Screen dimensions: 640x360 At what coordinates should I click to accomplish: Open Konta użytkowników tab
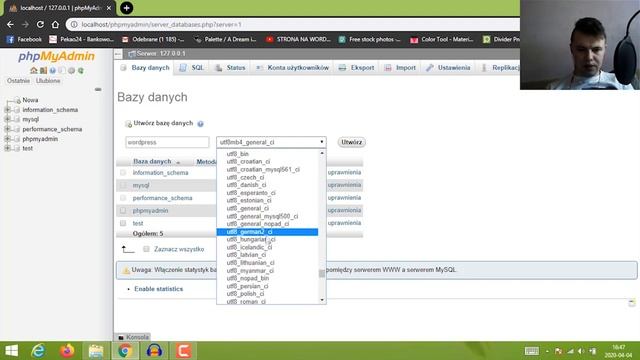point(293,68)
